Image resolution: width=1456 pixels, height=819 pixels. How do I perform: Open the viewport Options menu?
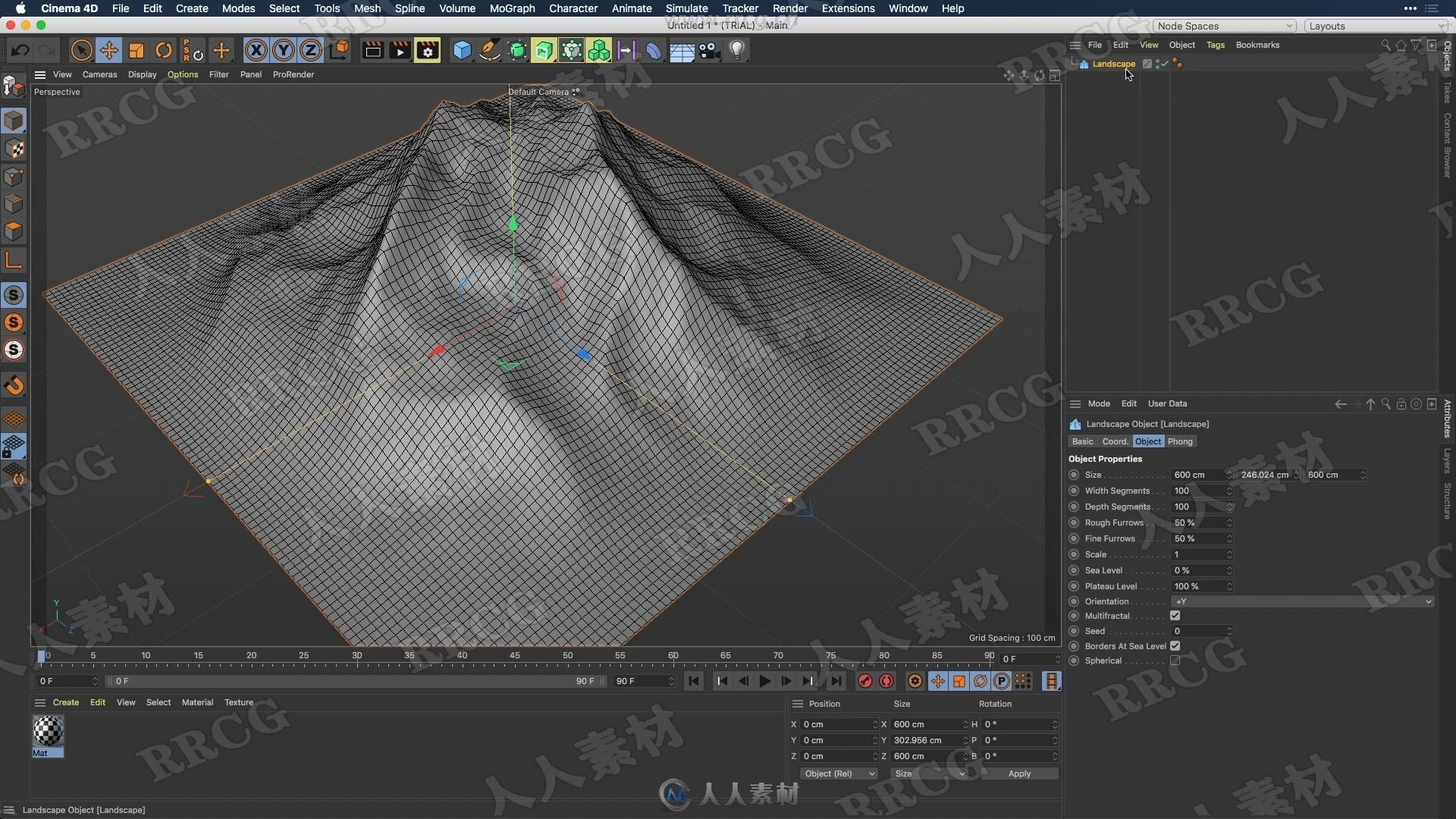pos(183,74)
